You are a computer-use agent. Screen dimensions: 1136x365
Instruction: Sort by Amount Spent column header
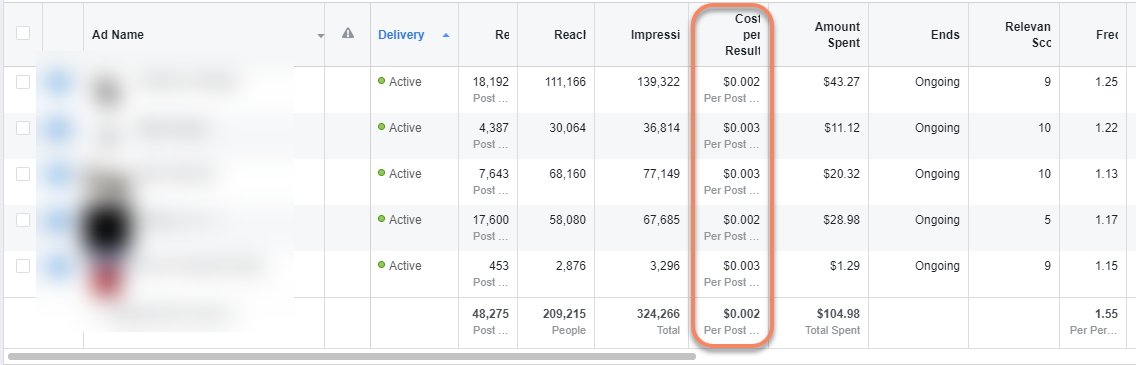tap(837, 35)
